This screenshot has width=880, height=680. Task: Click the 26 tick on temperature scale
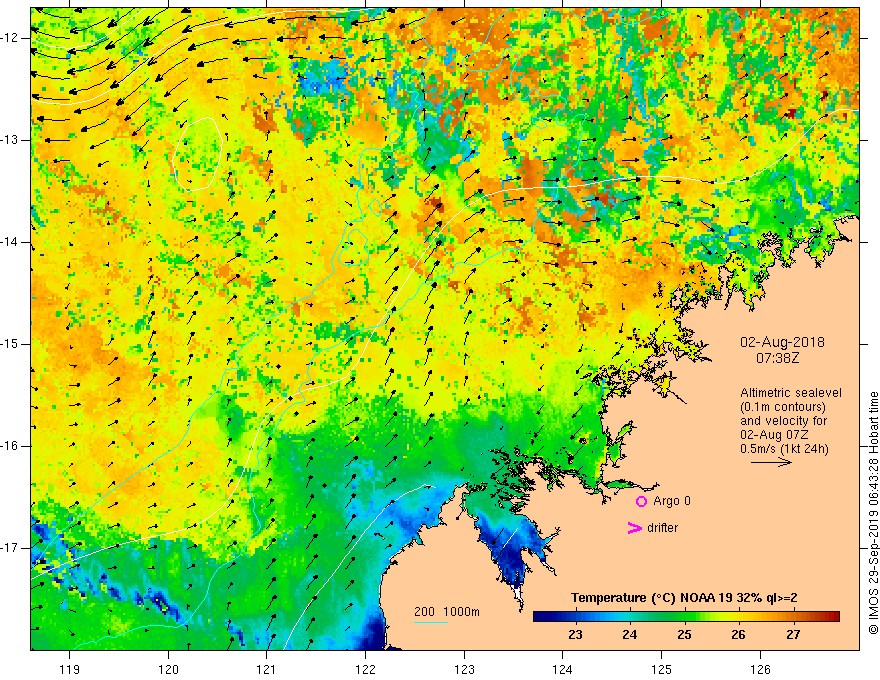coord(739,635)
